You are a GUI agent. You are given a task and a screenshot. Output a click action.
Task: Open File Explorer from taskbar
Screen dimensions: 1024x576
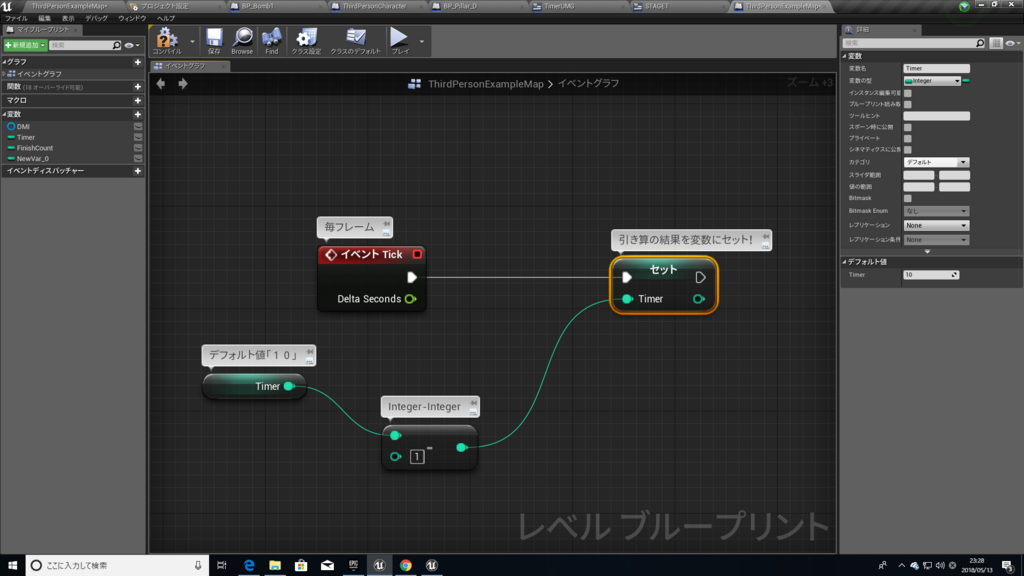click(x=275, y=566)
